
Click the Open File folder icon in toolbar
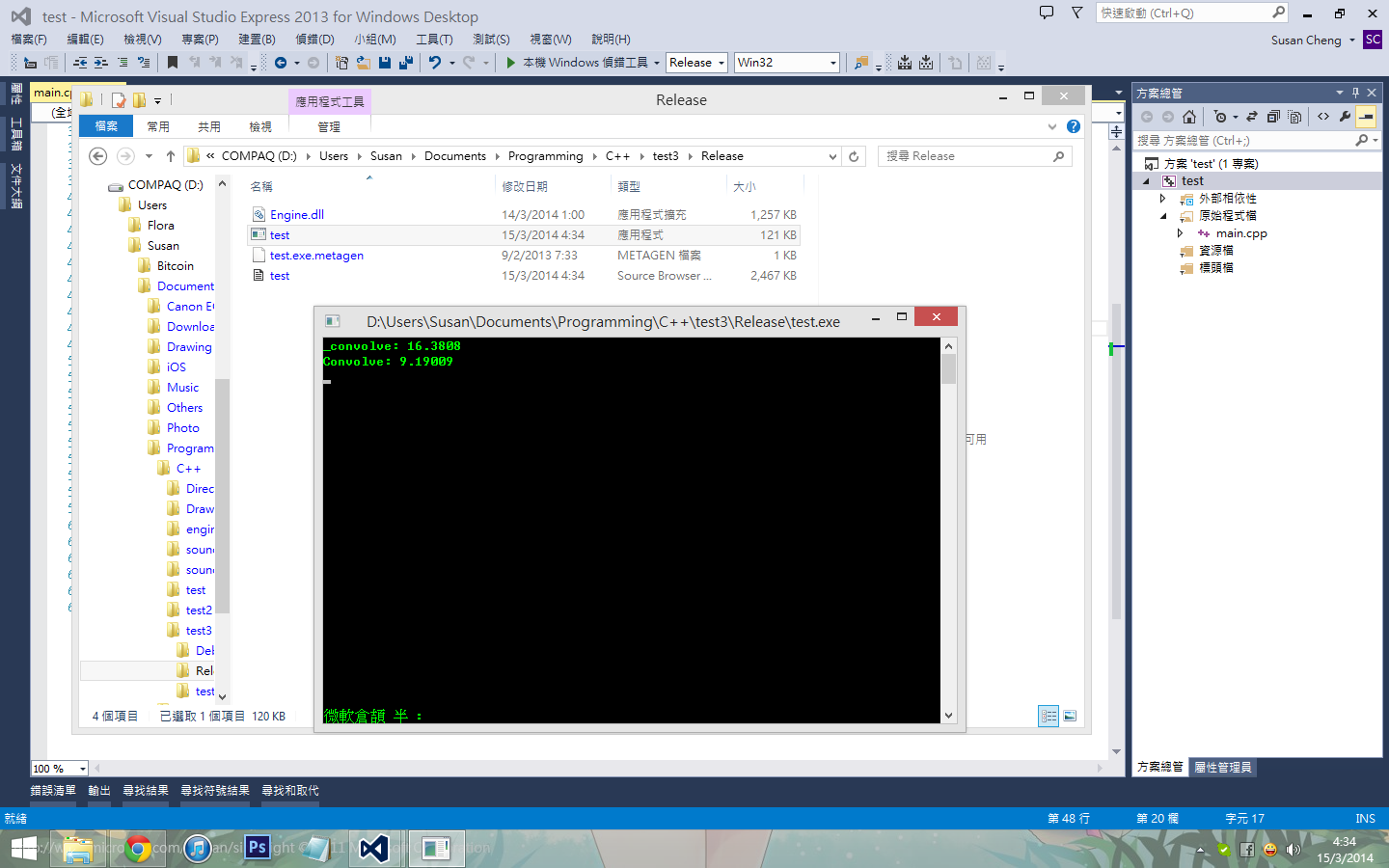point(363,63)
